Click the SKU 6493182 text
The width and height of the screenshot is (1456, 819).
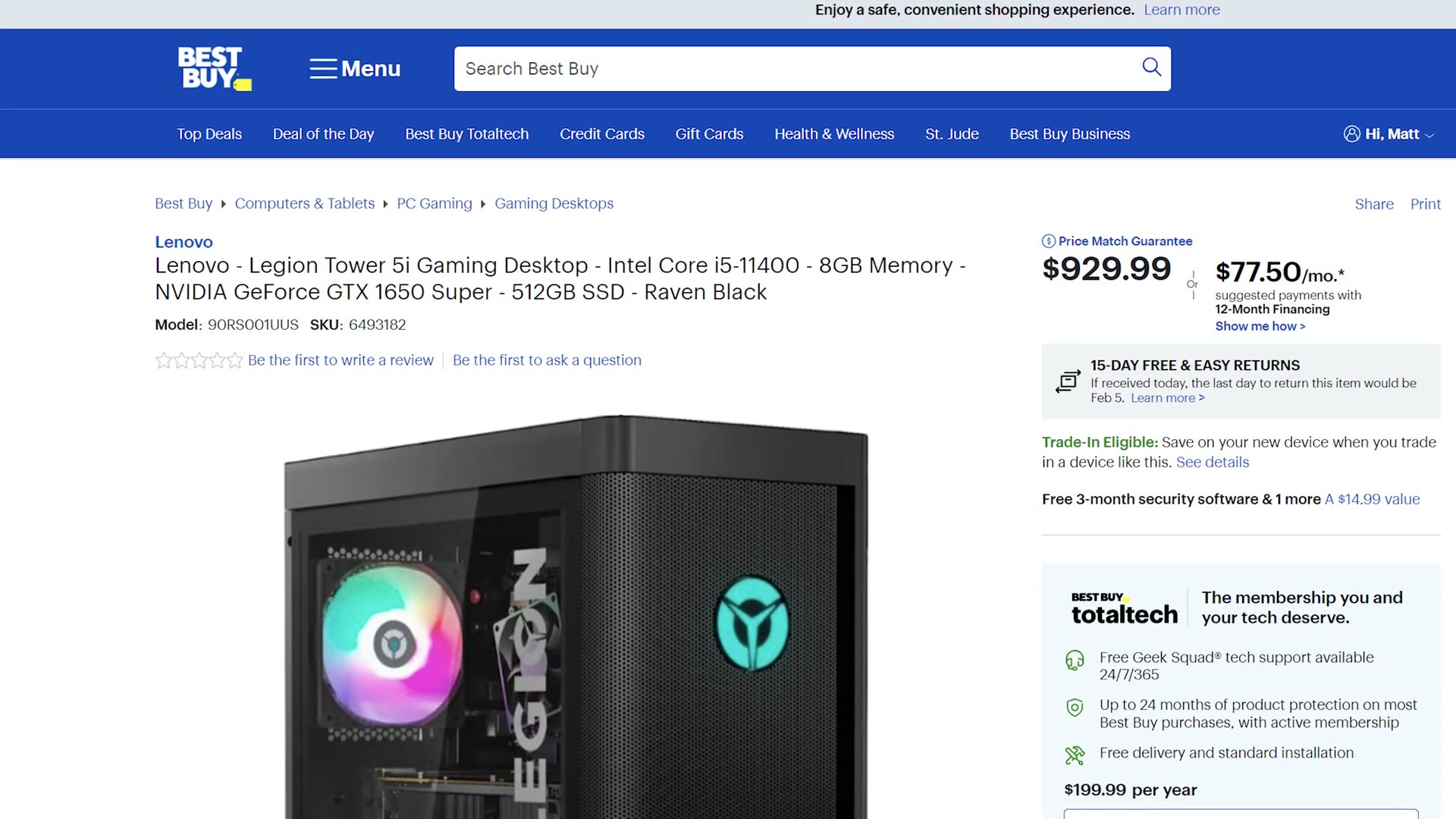click(358, 325)
